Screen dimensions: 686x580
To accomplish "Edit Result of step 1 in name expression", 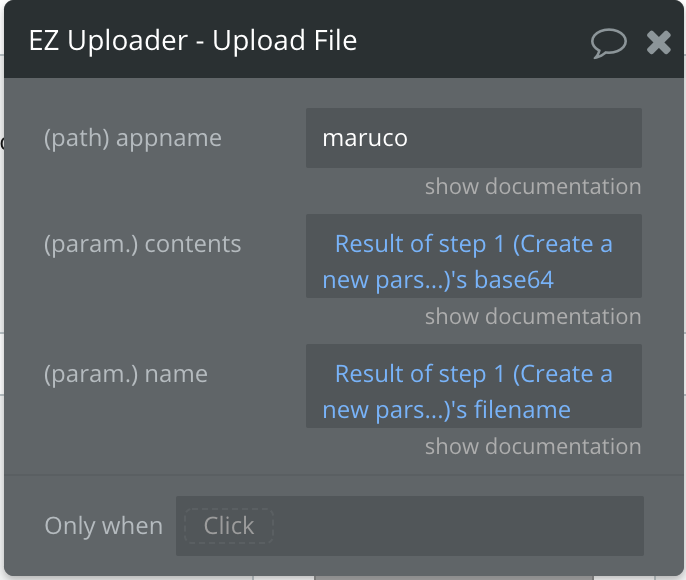I will coord(420,374).
